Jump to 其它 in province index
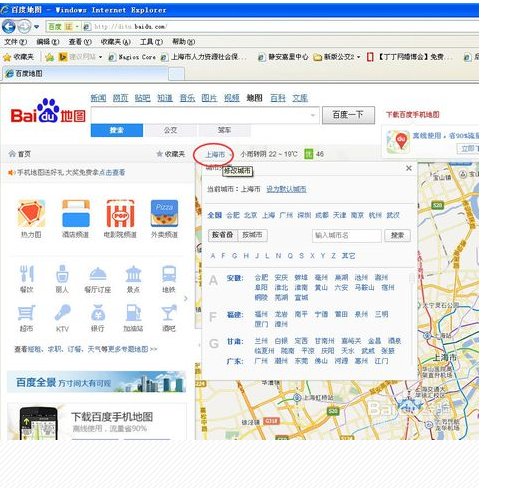Viewport: 507px width, 488px height. [x=348, y=256]
